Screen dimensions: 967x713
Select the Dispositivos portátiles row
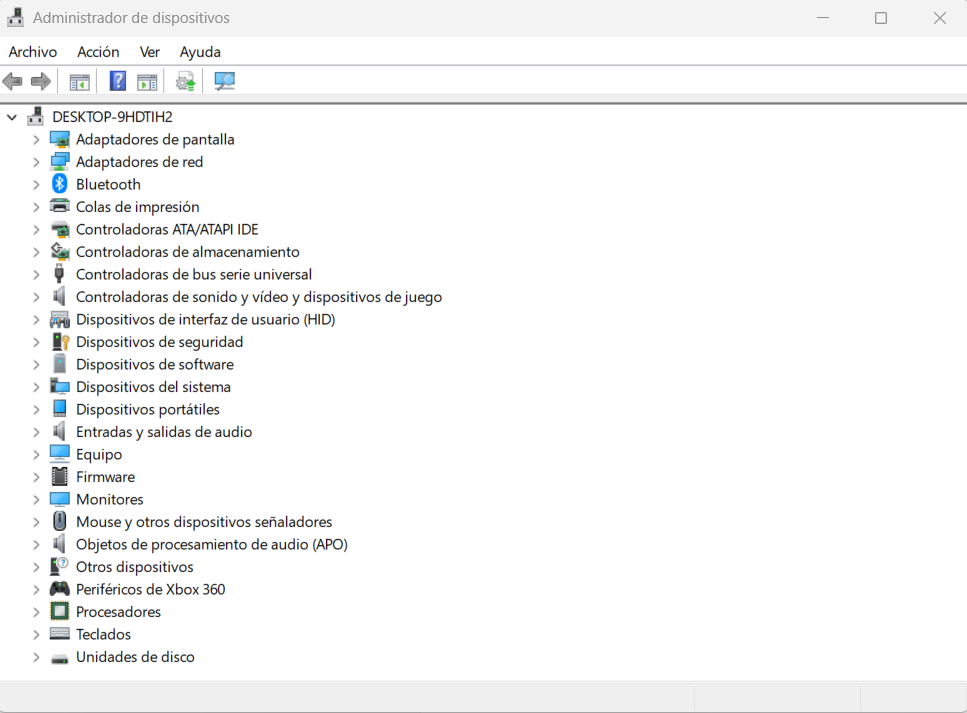click(147, 410)
